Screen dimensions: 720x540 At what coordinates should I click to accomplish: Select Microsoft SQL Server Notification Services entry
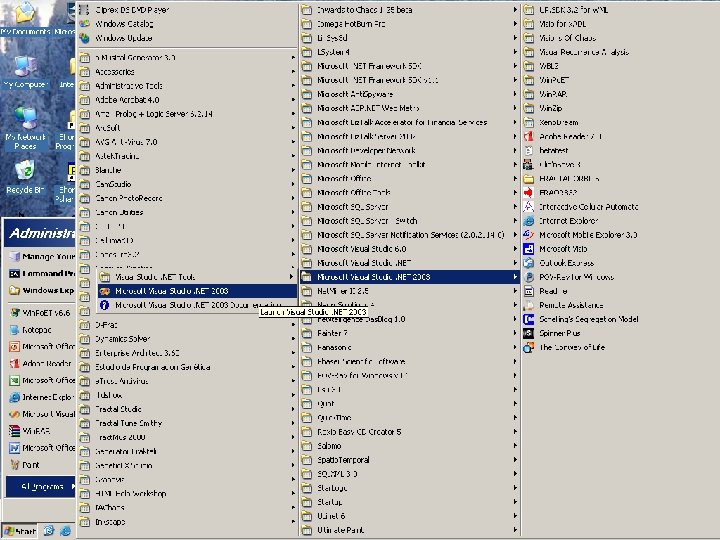click(409, 235)
